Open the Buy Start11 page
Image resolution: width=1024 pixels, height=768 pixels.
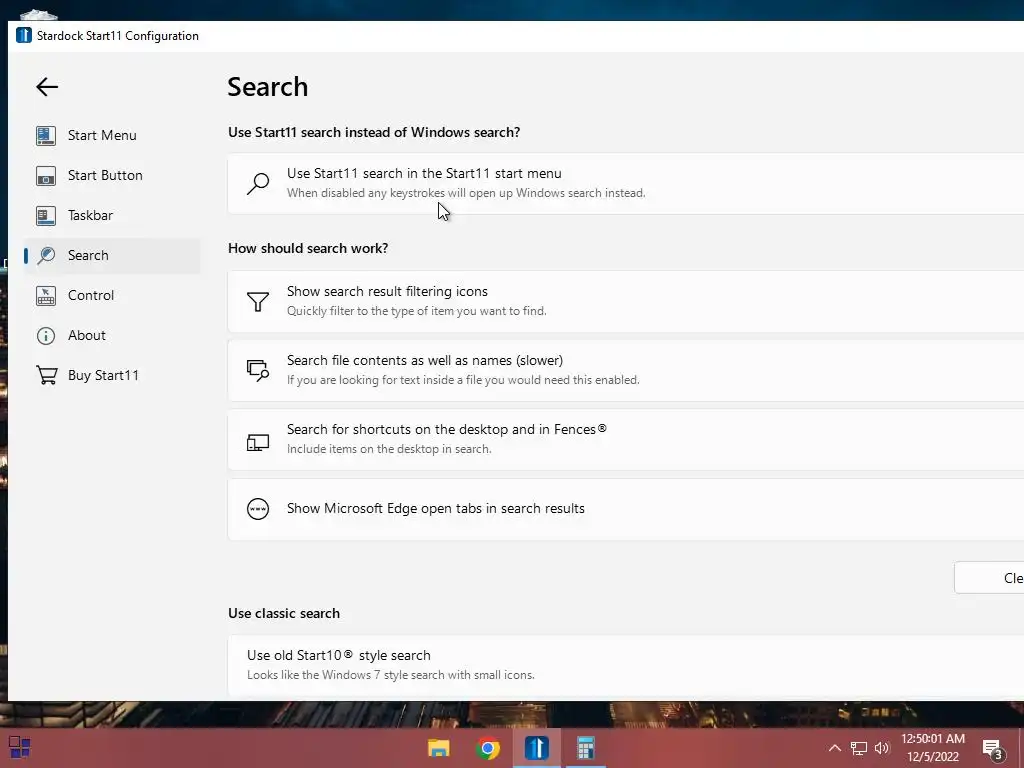[112, 375]
